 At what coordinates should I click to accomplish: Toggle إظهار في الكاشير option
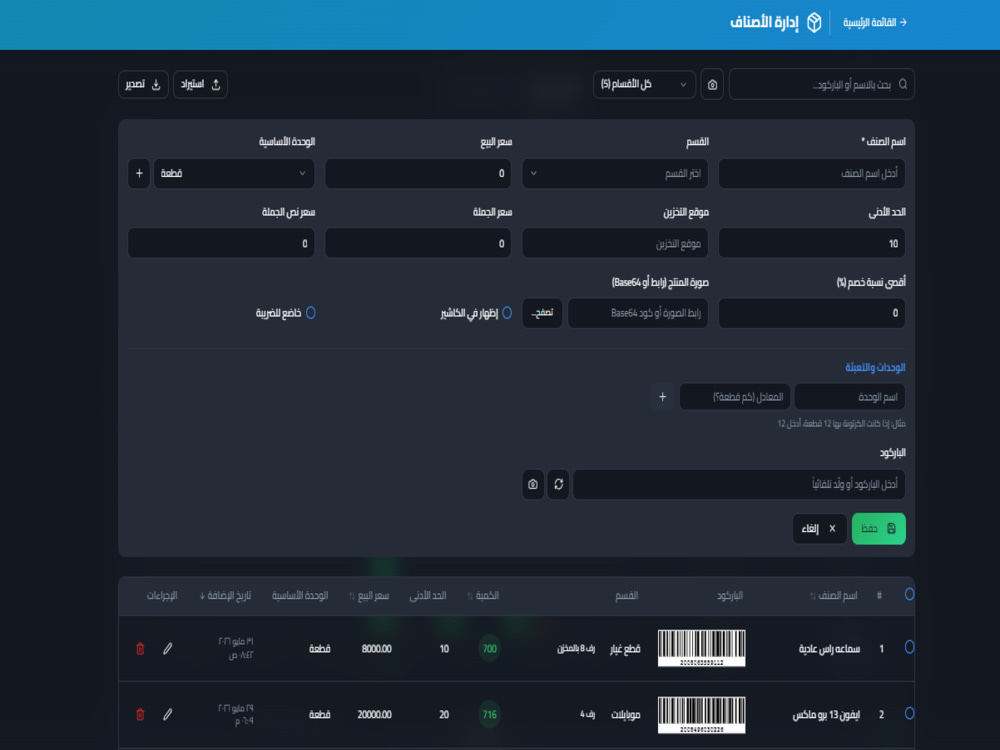click(x=507, y=313)
